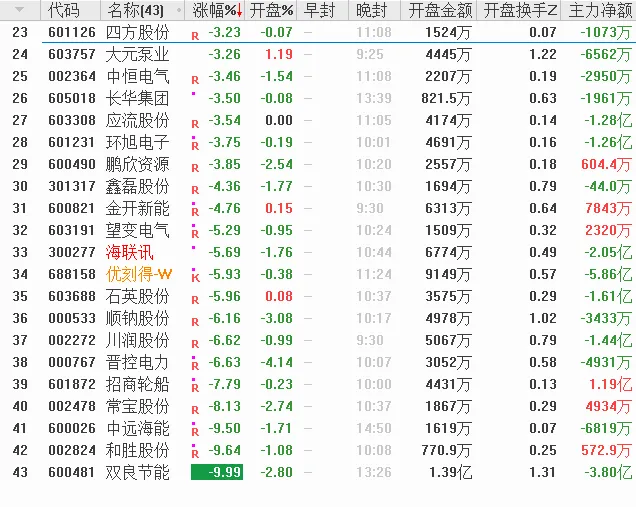
Task: Click the K marker beside 优刻得-W
Action: pos(195,278)
